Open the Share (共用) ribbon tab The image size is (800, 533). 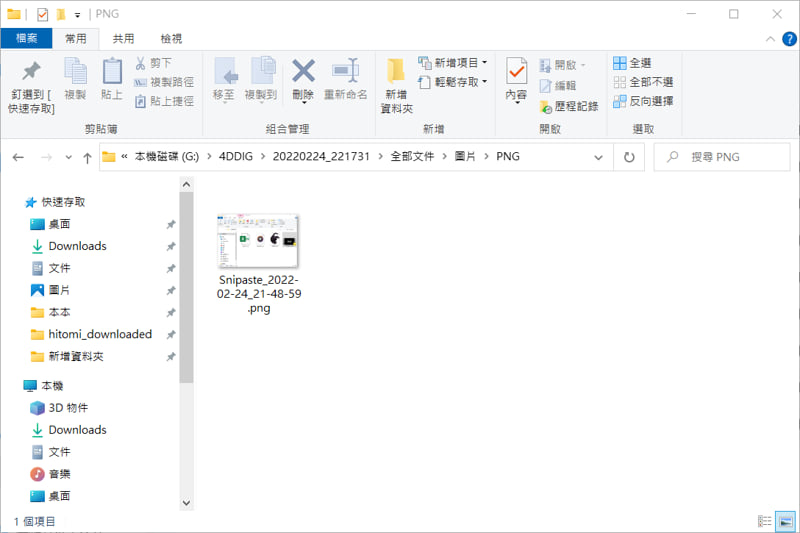123,39
